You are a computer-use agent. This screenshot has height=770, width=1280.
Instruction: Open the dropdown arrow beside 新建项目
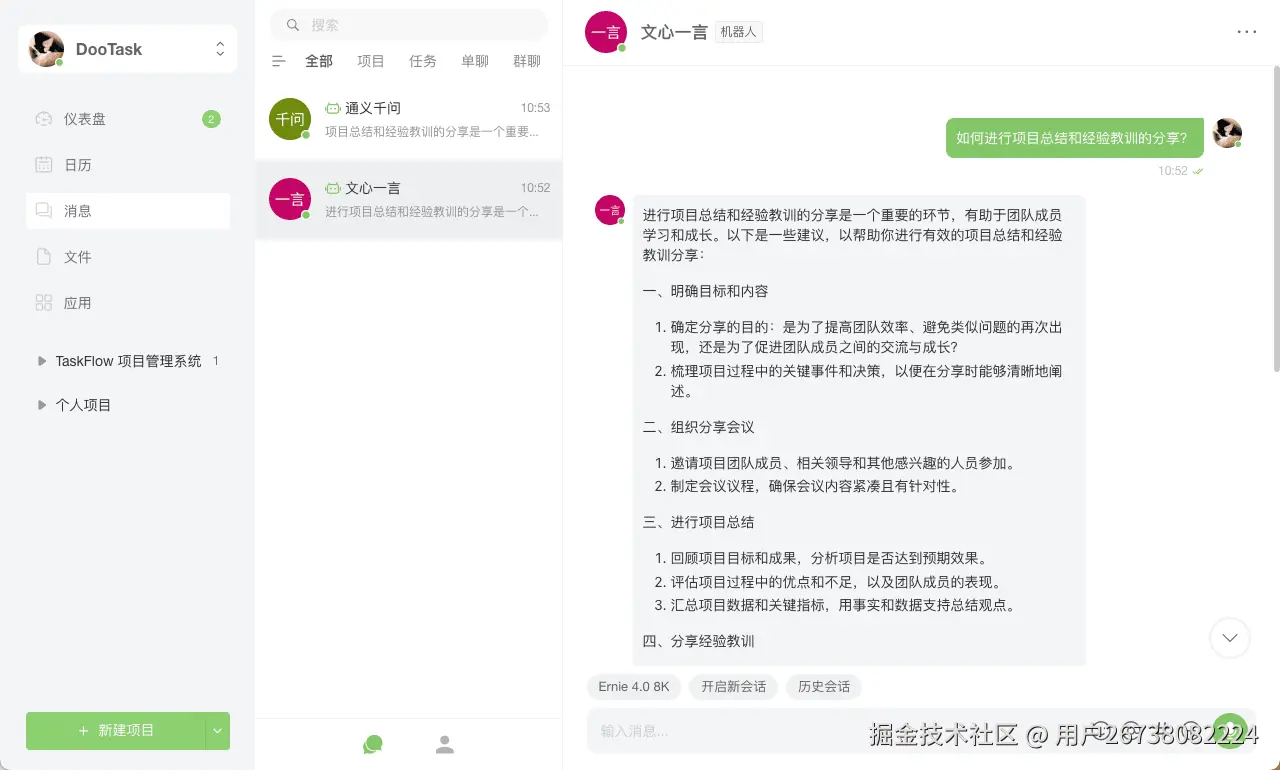point(218,731)
